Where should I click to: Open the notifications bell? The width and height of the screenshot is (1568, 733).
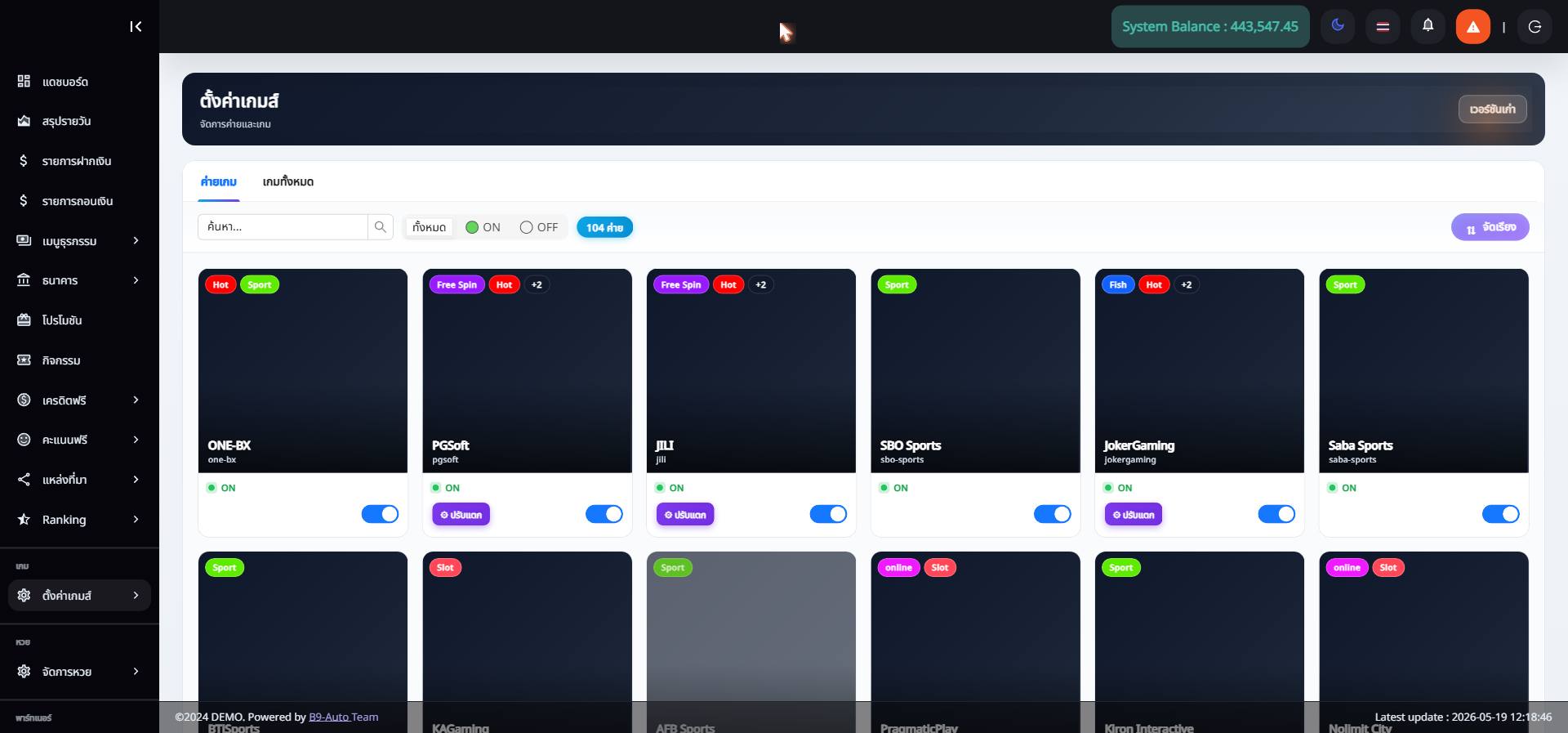1428,26
